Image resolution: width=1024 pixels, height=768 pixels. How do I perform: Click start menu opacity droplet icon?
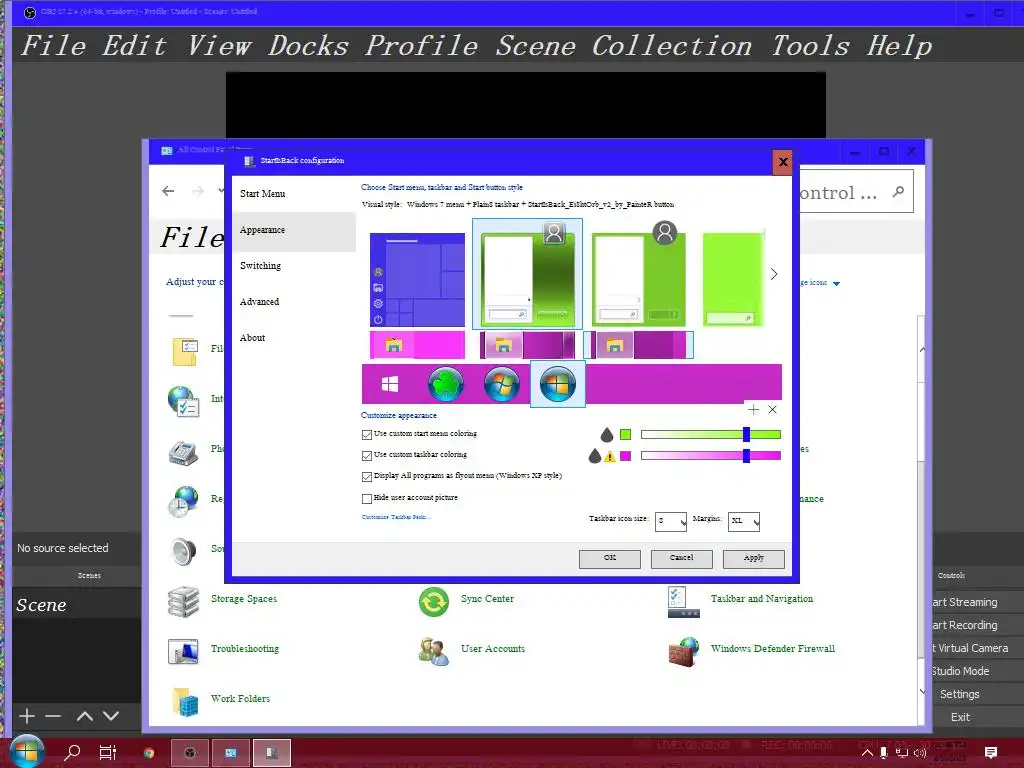coord(607,434)
